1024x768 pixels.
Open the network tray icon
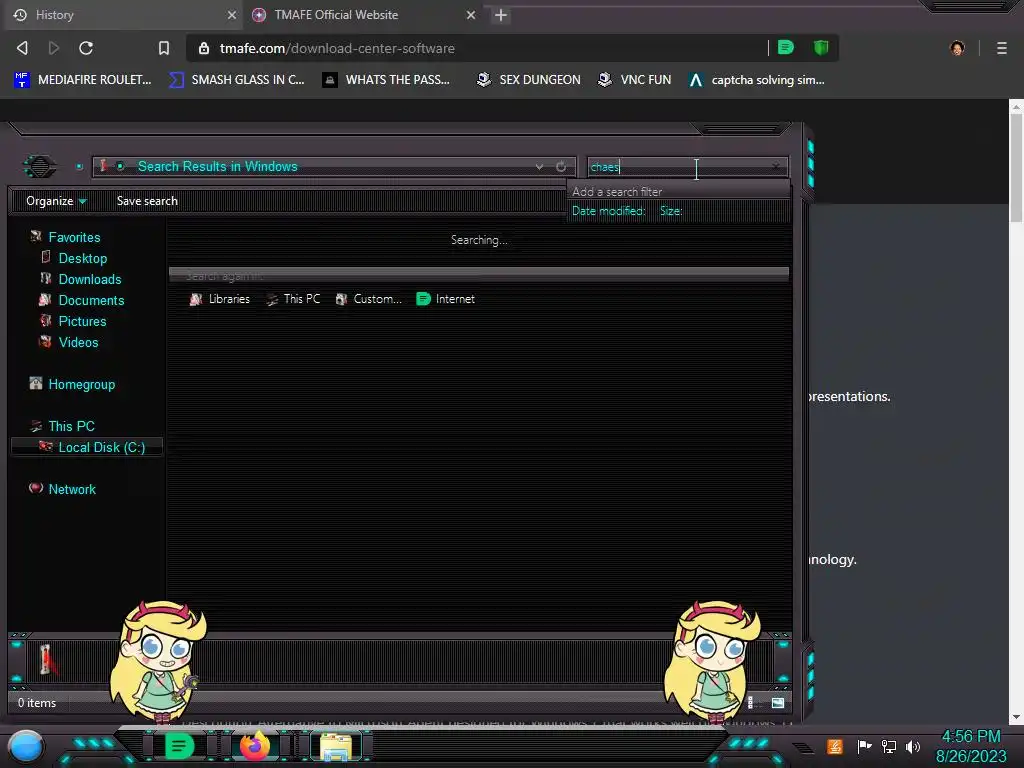coord(889,746)
